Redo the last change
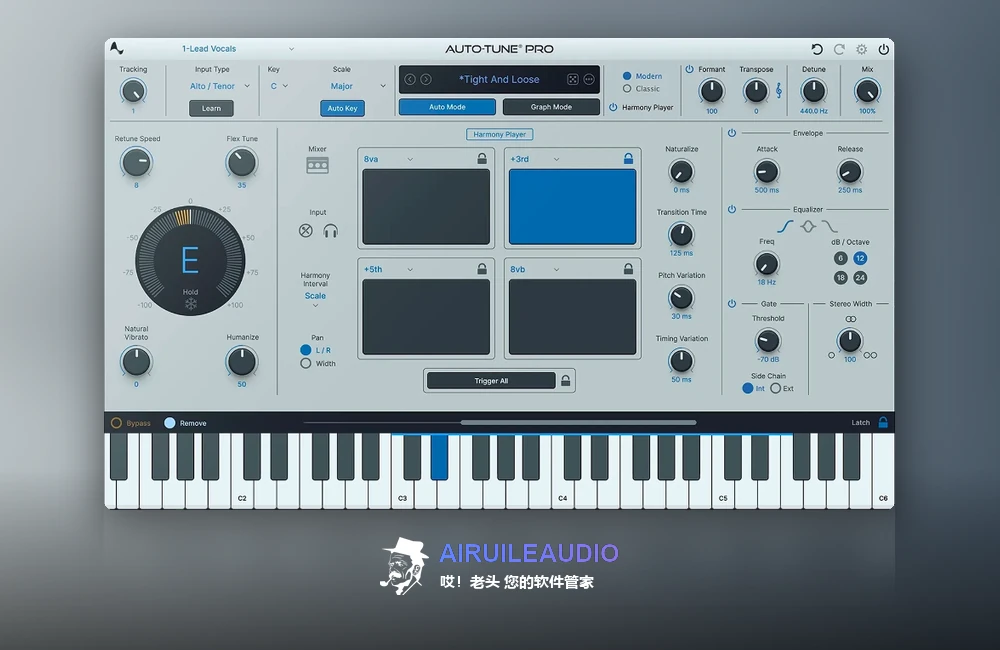 tap(839, 49)
